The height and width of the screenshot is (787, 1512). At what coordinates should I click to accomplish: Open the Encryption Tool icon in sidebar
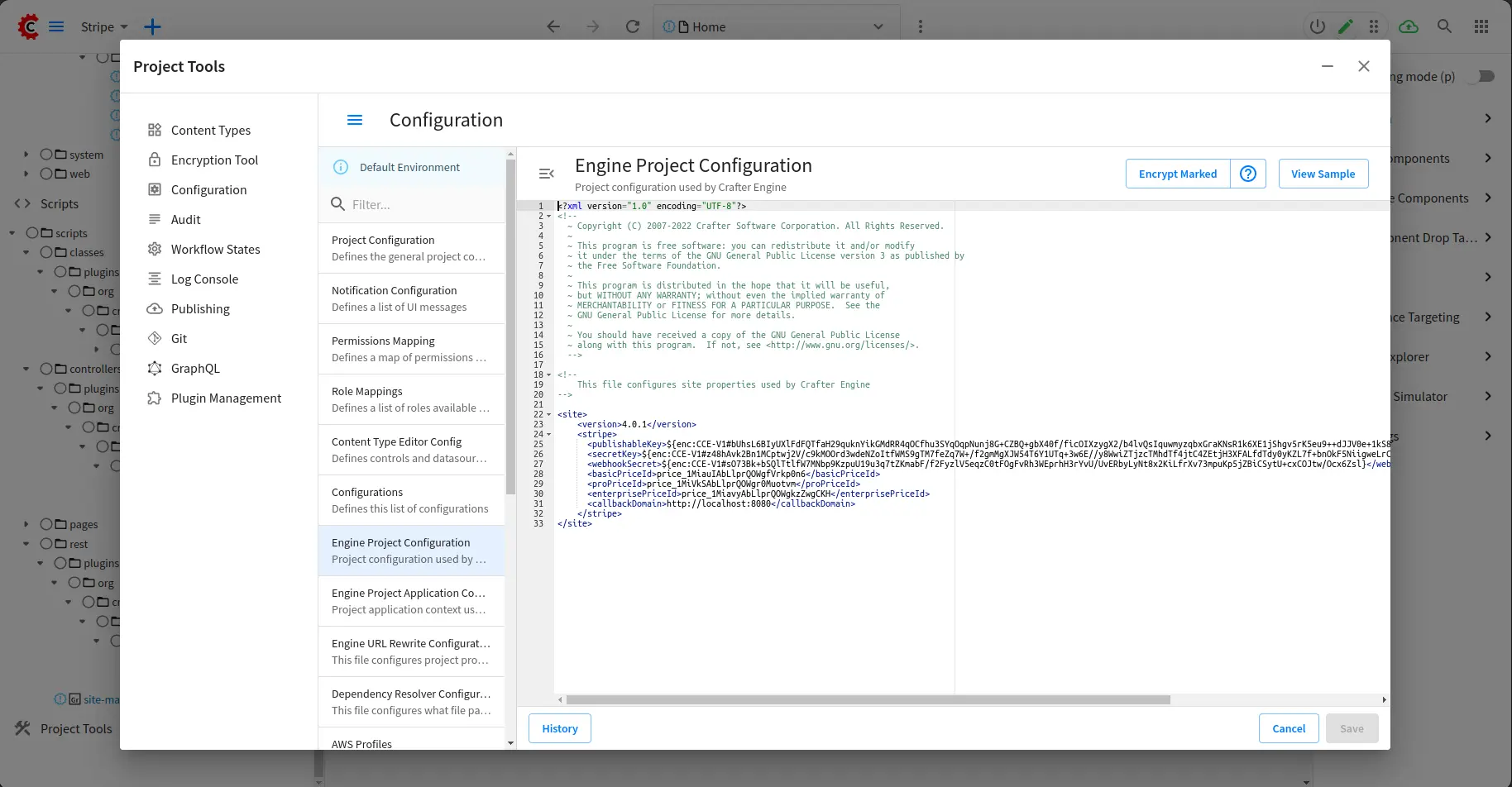[x=155, y=160]
